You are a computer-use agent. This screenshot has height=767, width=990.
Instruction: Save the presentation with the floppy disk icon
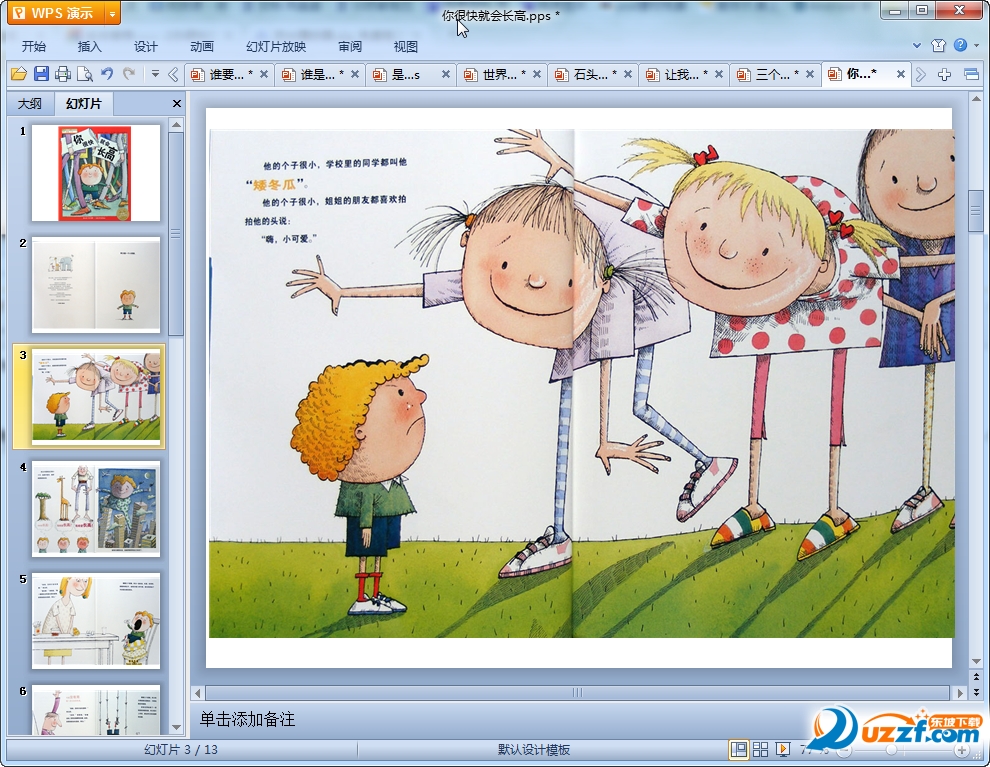click(x=41, y=74)
